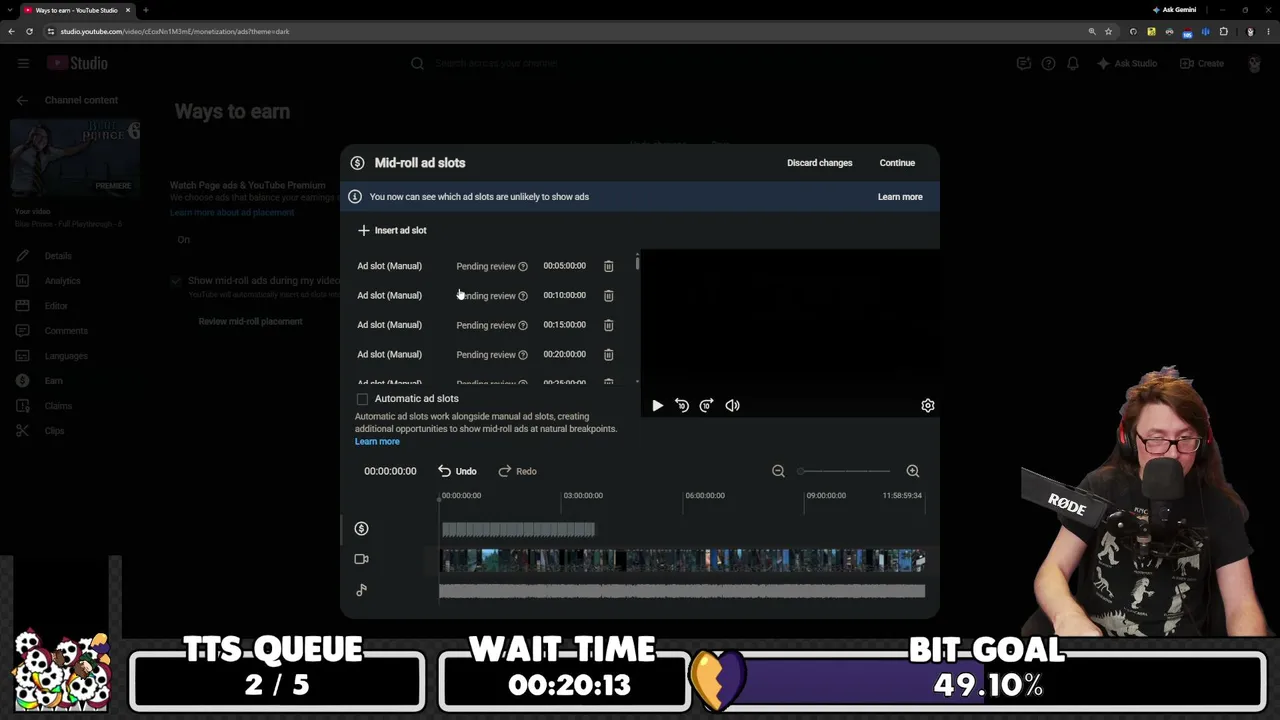The height and width of the screenshot is (720, 1280).
Task: Open Learn more in the blue banner
Action: tap(900, 197)
